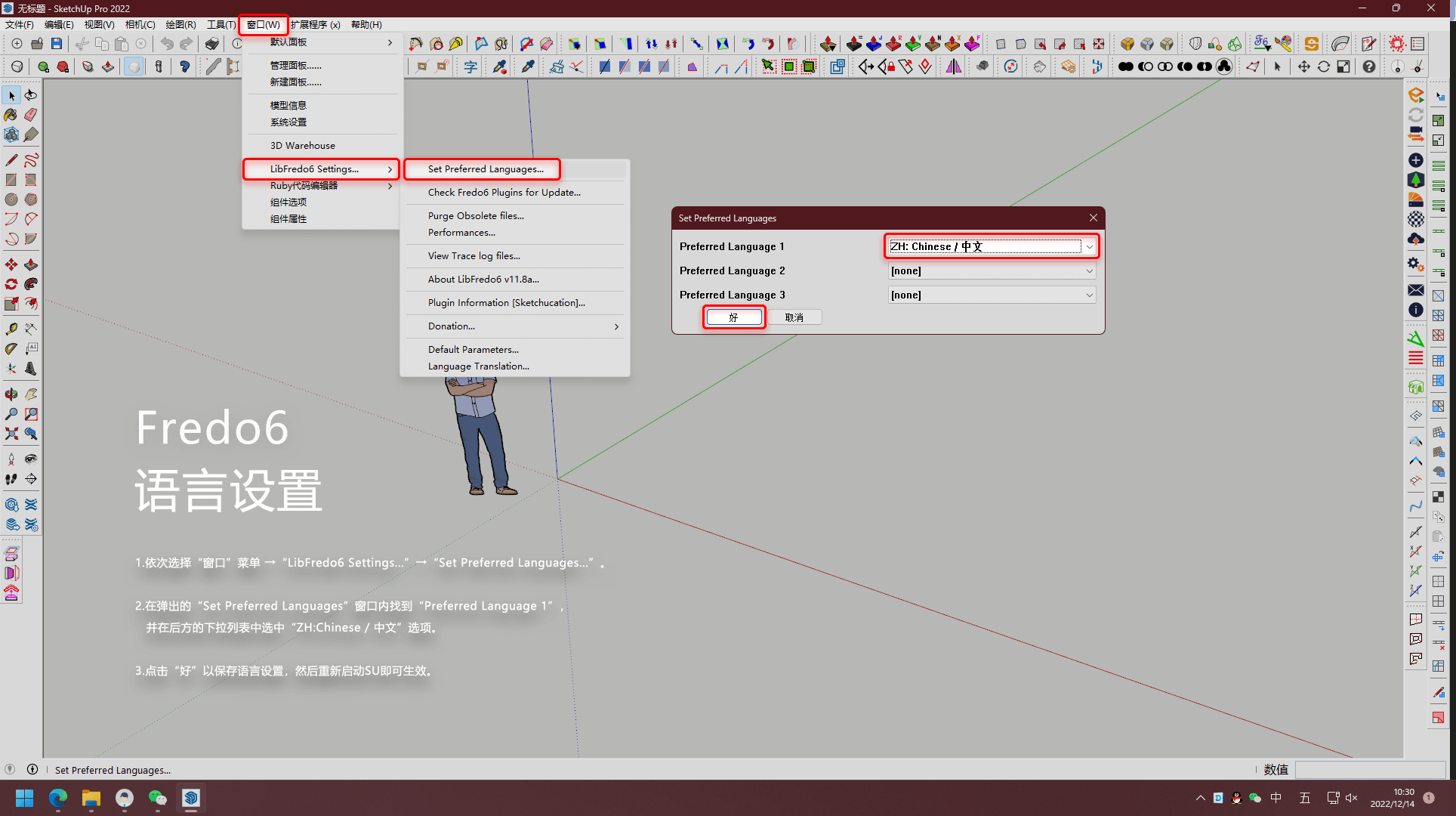Click the Undo arrow in toolbar
This screenshot has width=1456, height=816.
(x=167, y=44)
